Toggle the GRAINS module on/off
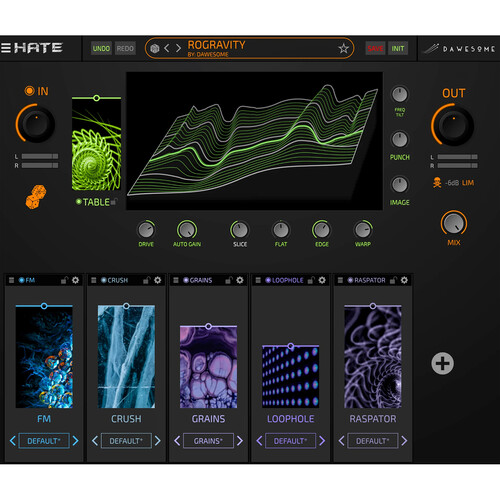 [186, 280]
